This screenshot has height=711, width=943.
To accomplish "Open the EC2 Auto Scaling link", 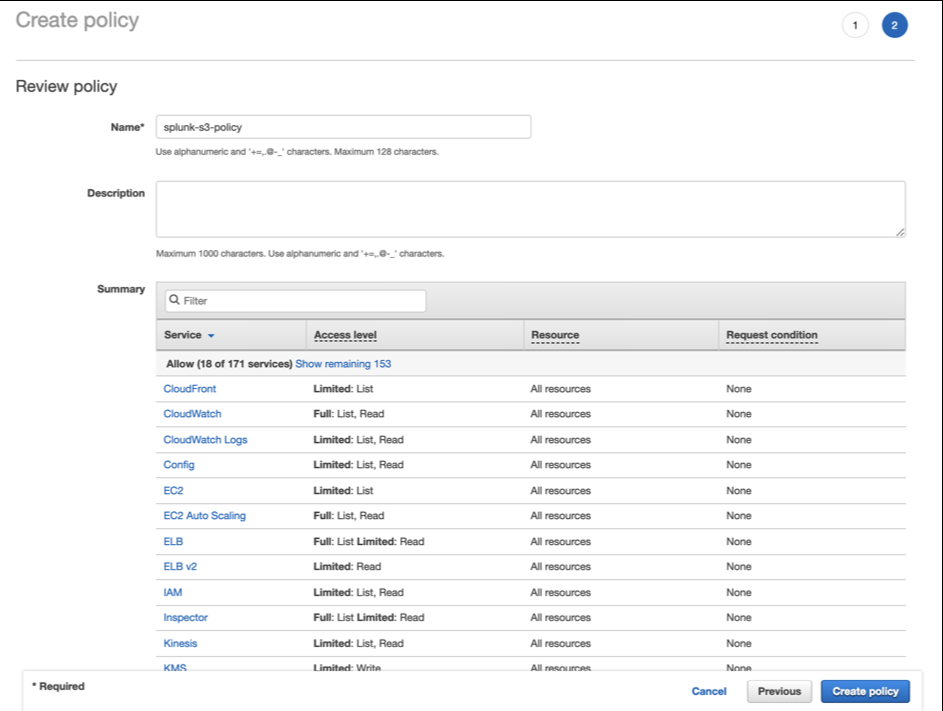I will click(204, 516).
